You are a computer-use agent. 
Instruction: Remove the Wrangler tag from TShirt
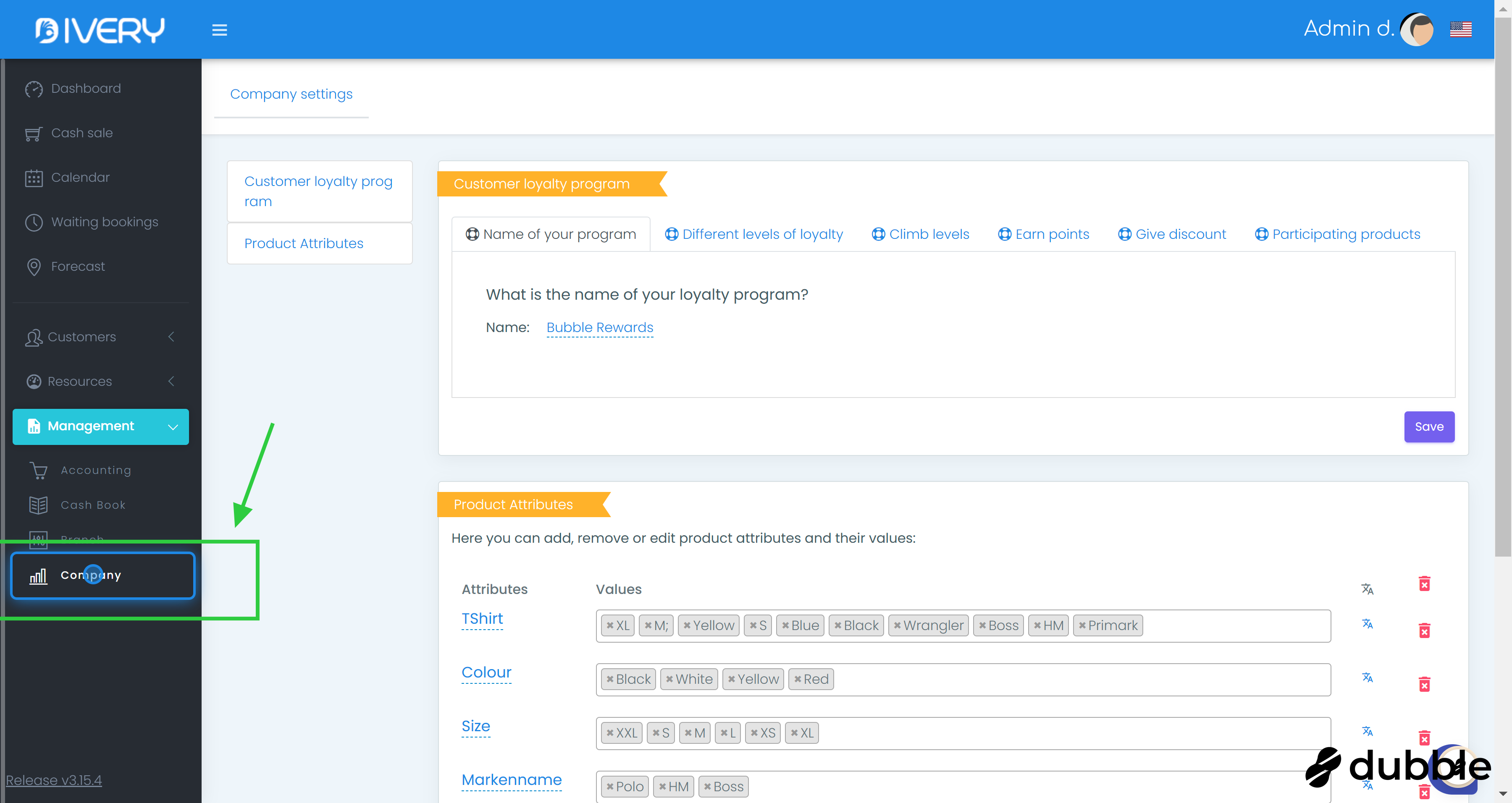click(x=897, y=626)
